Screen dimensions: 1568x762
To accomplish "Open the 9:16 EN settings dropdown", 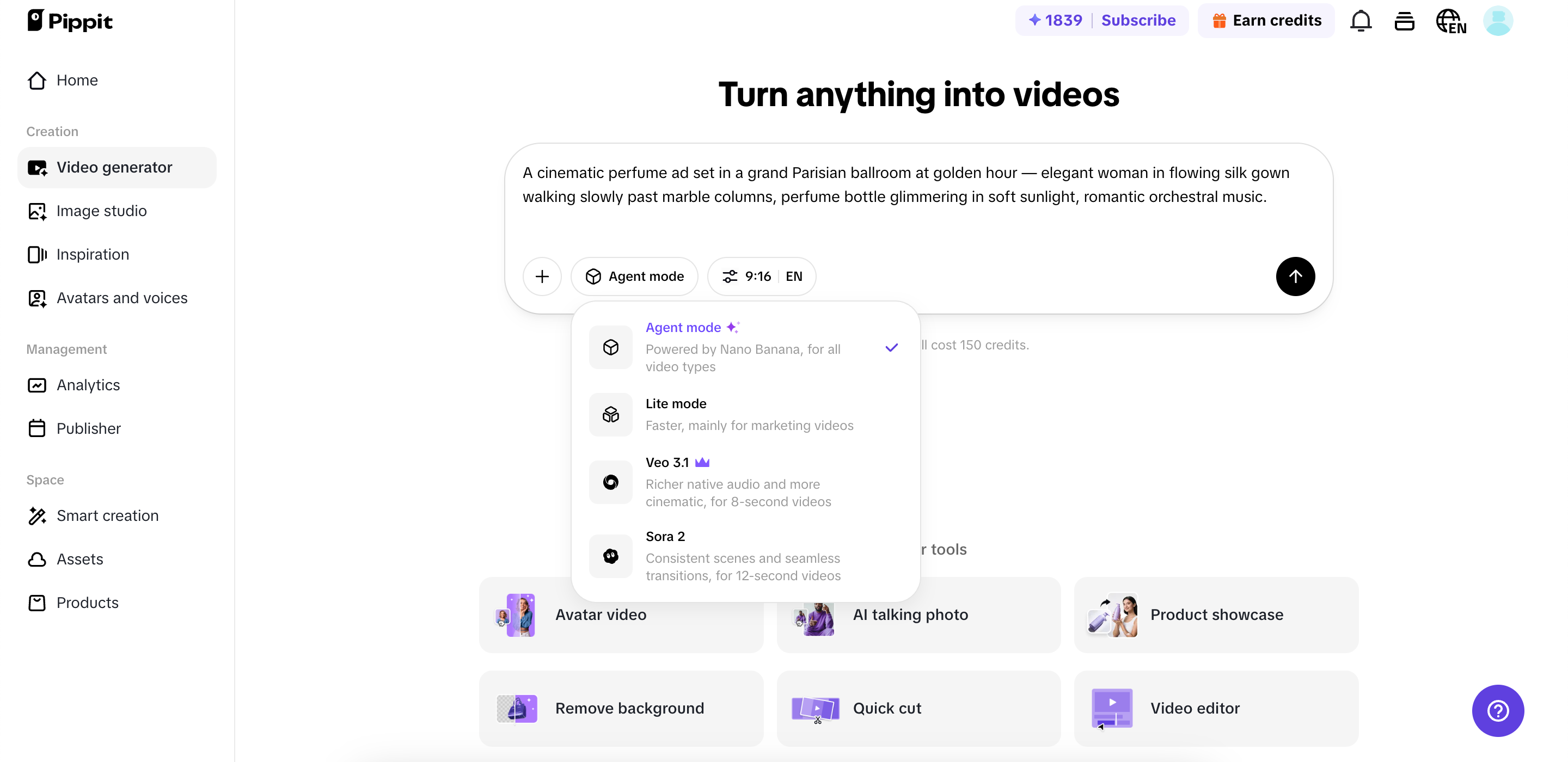I will [x=762, y=276].
